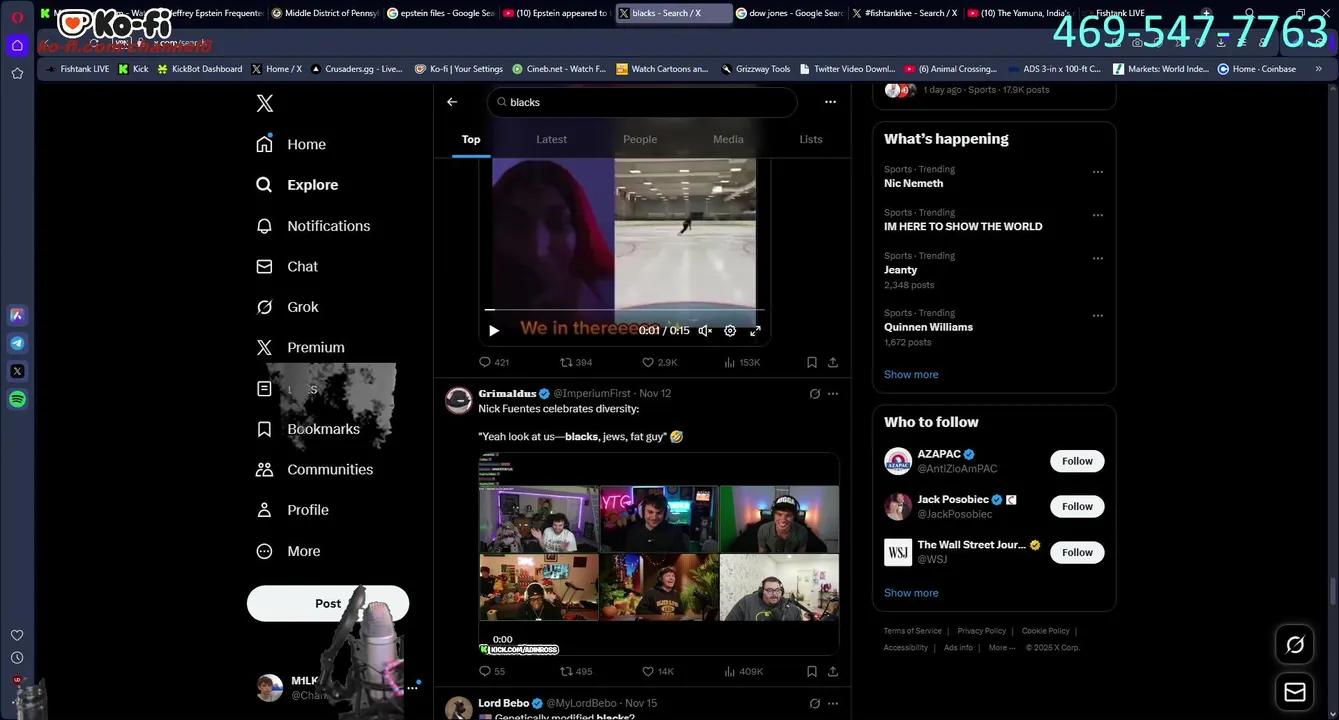Switch to the Latest search tab
Screen dimensions: 1339x720
click(551, 139)
